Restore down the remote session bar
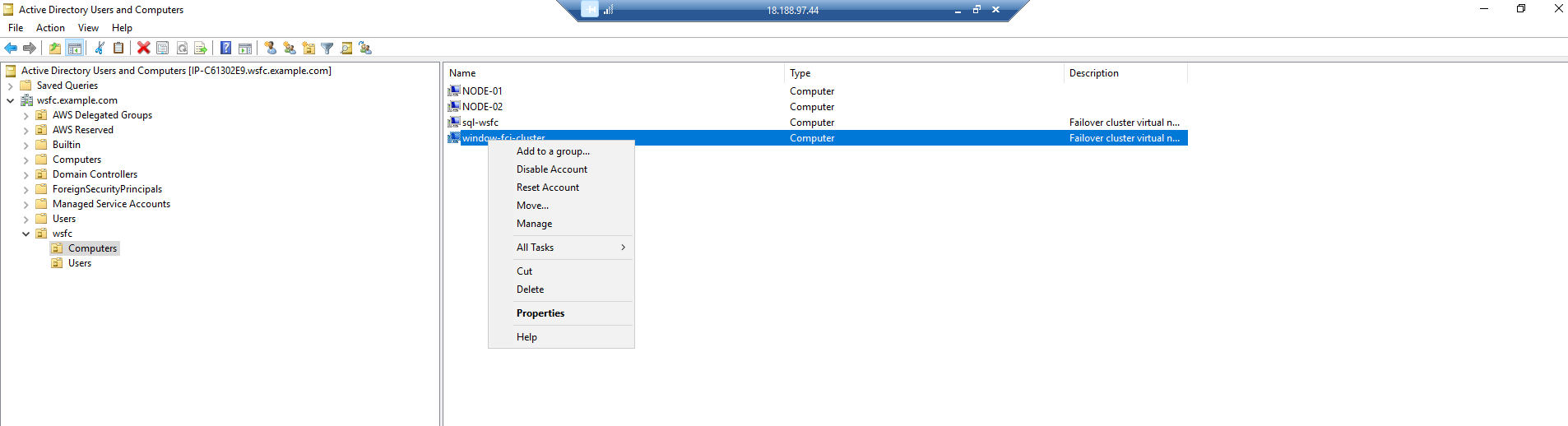Screen dimensions: 1568x426 coord(977,10)
